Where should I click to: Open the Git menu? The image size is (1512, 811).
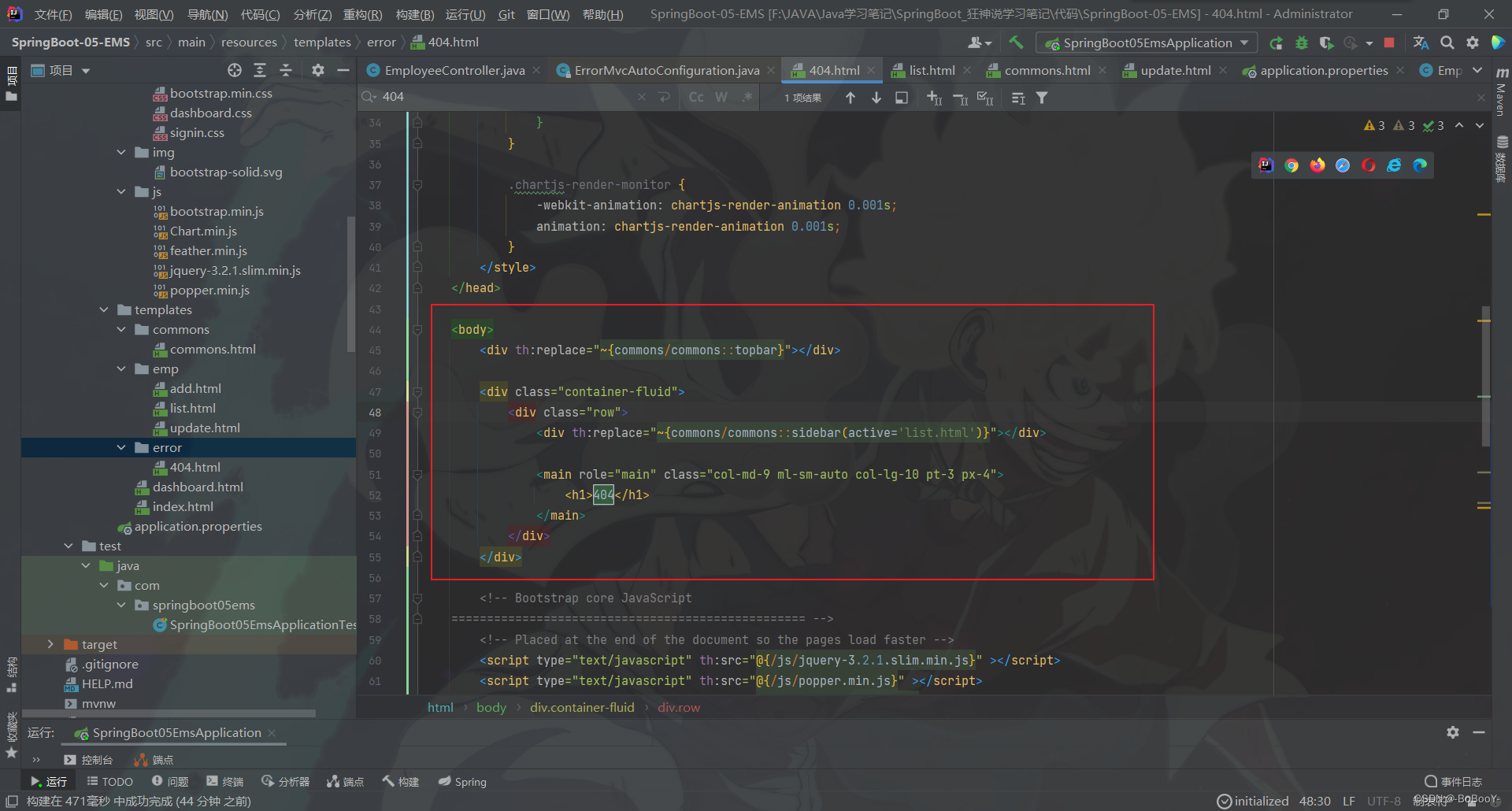[x=506, y=15]
